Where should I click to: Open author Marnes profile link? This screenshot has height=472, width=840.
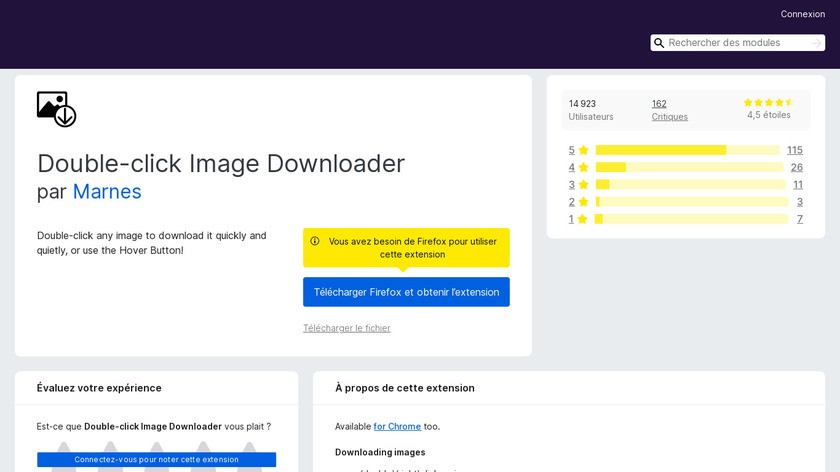(107, 192)
